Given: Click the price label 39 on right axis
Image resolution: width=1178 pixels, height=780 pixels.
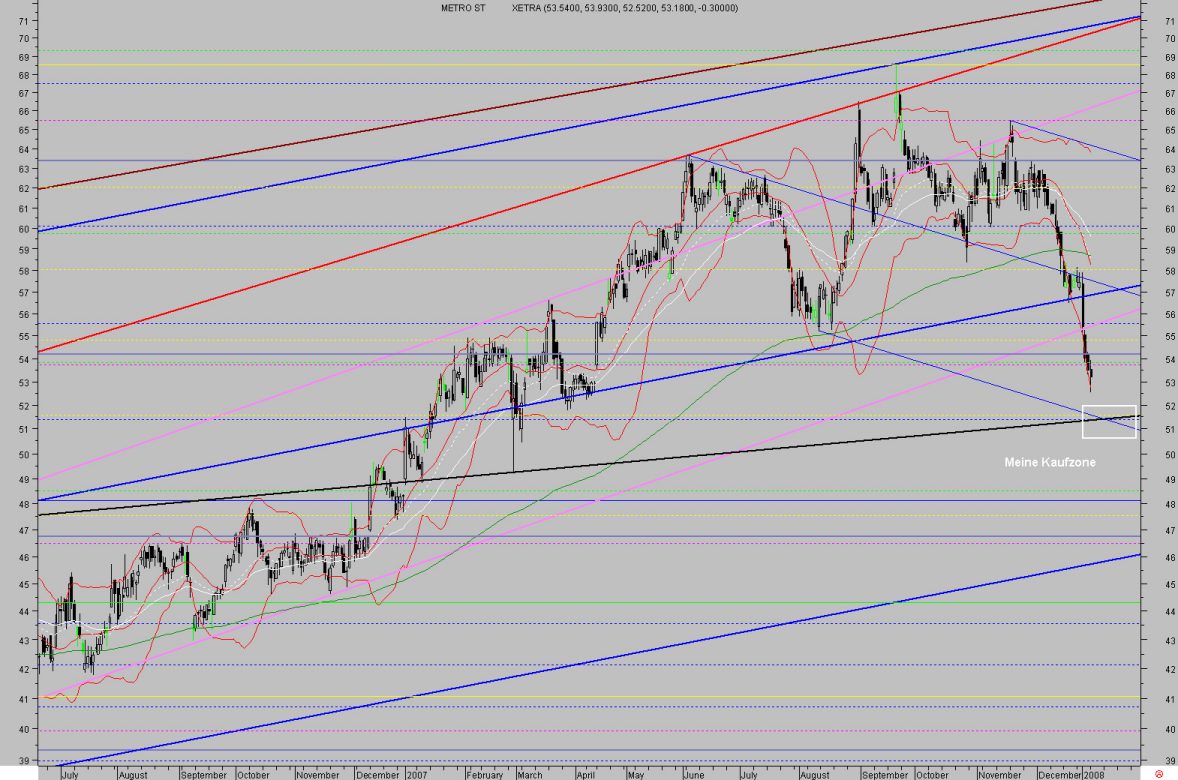Looking at the screenshot, I should (1170, 761).
